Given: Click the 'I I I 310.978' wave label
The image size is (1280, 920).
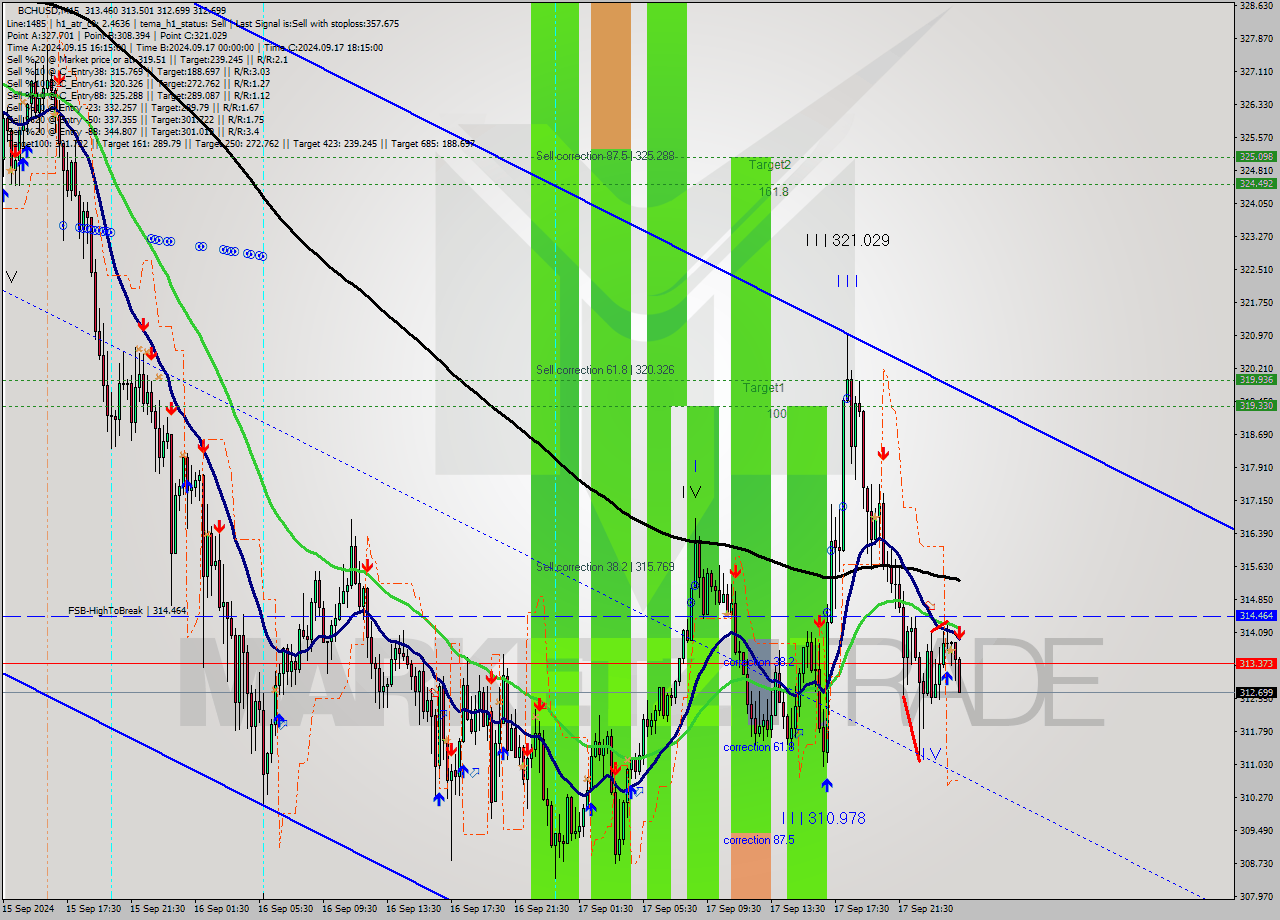Looking at the screenshot, I should click(x=824, y=818).
